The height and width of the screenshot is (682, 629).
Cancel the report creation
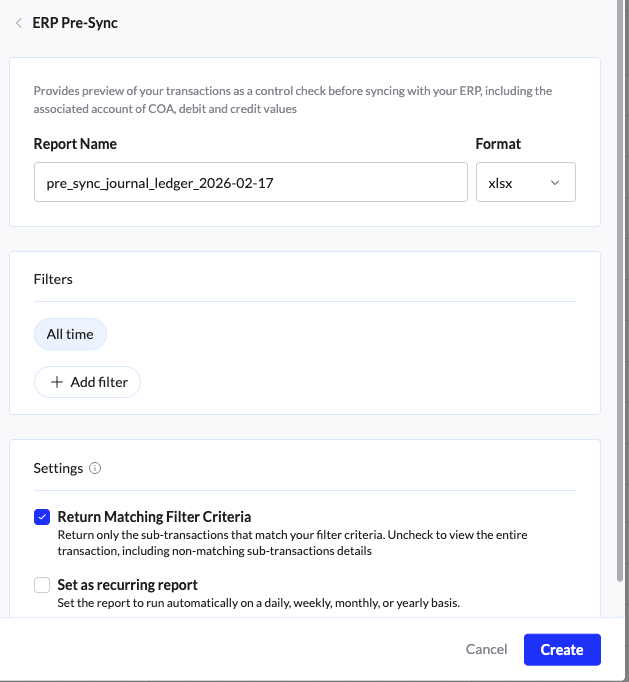pyautogui.click(x=486, y=649)
